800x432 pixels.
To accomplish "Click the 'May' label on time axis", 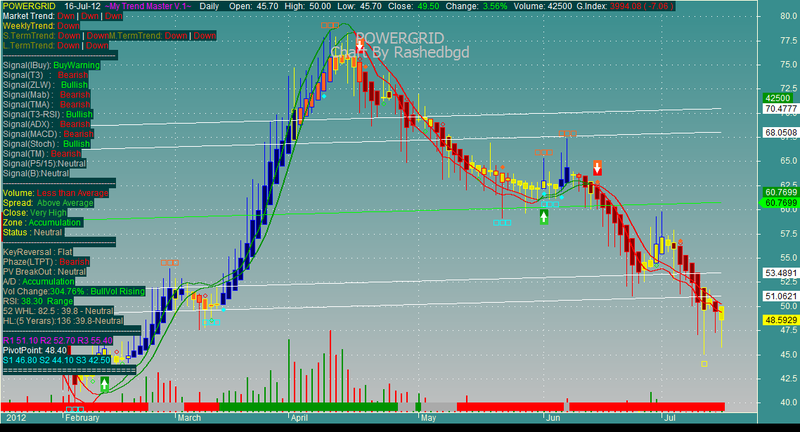I will pyautogui.click(x=429, y=418).
